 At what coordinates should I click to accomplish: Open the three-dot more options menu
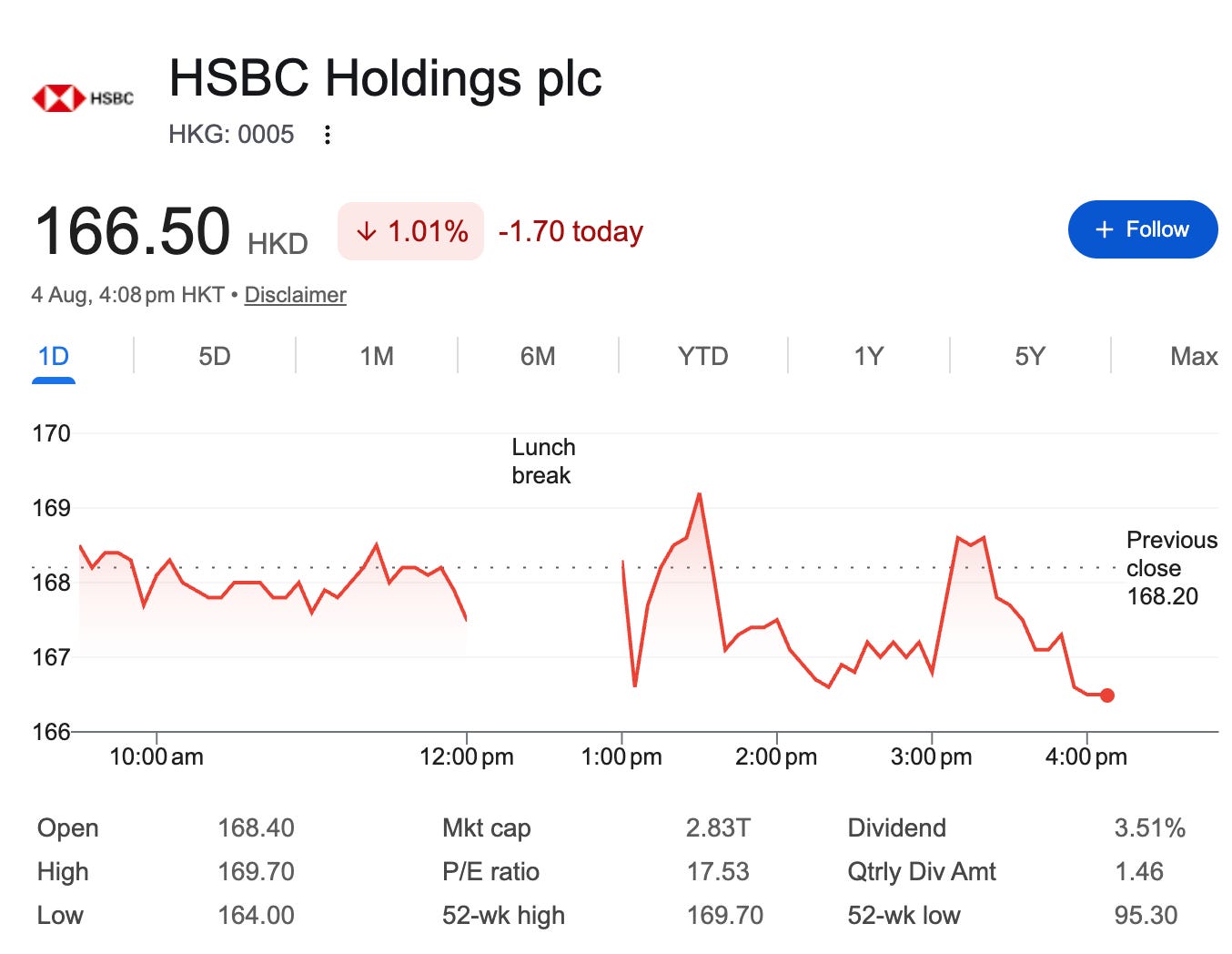328,135
